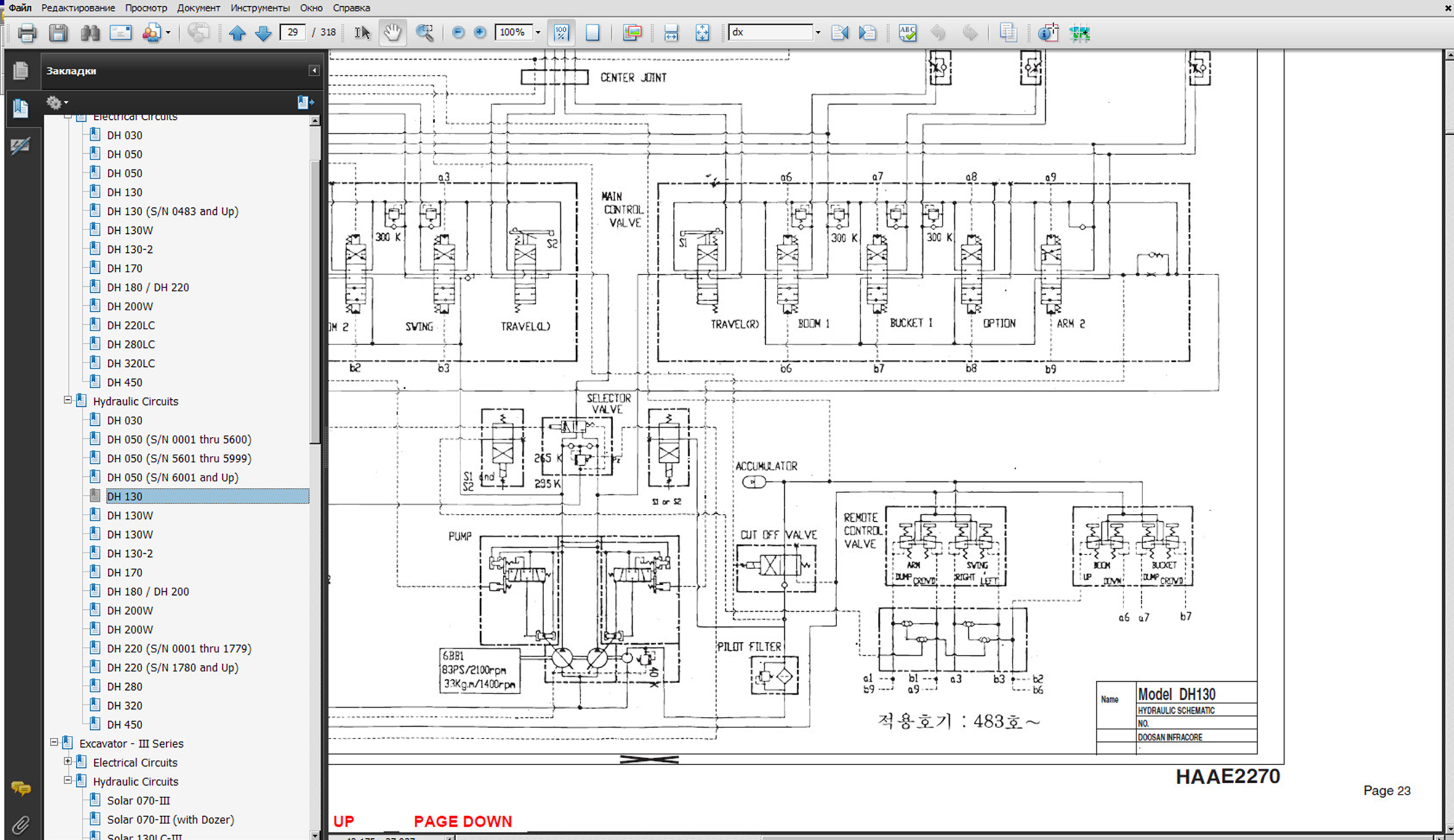Image resolution: width=1454 pixels, height=840 pixels.
Task: Click the zoom in plus icon
Action: (x=480, y=33)
